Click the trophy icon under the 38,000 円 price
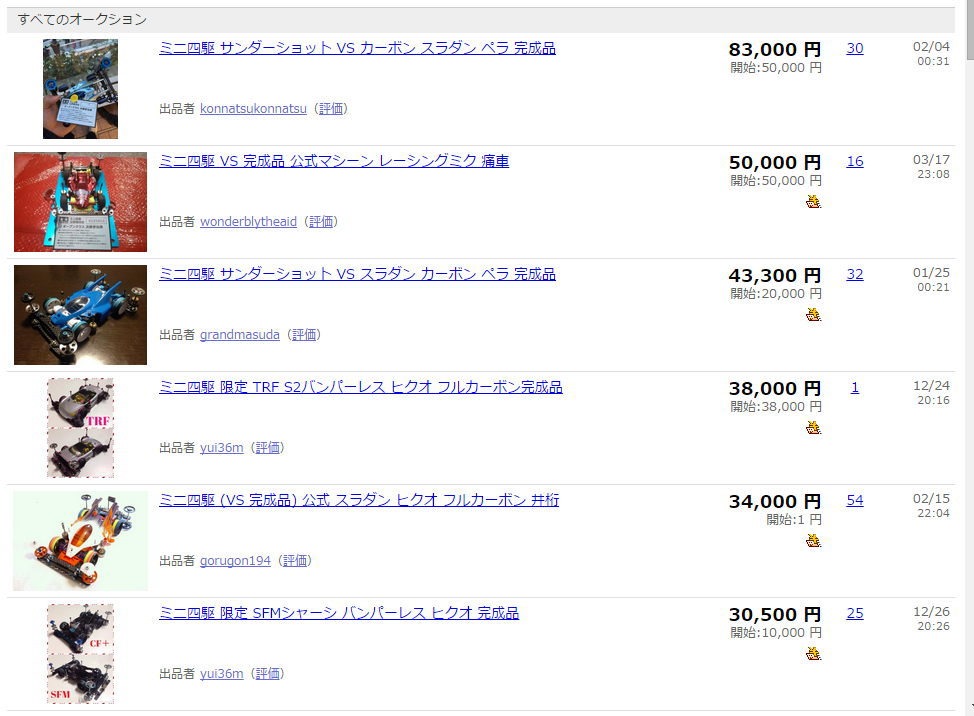Image resolution: width=974 pixels, height=716 pixels. point(813,427)
